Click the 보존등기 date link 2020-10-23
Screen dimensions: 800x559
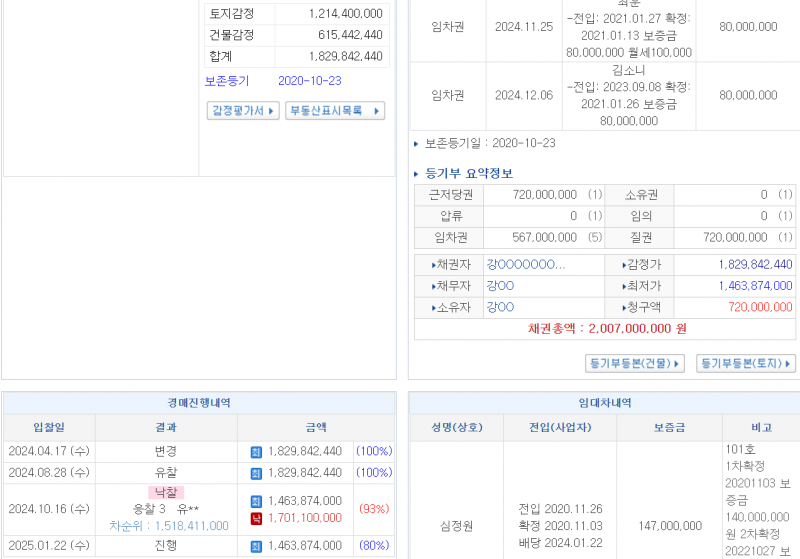pos(309,81)
